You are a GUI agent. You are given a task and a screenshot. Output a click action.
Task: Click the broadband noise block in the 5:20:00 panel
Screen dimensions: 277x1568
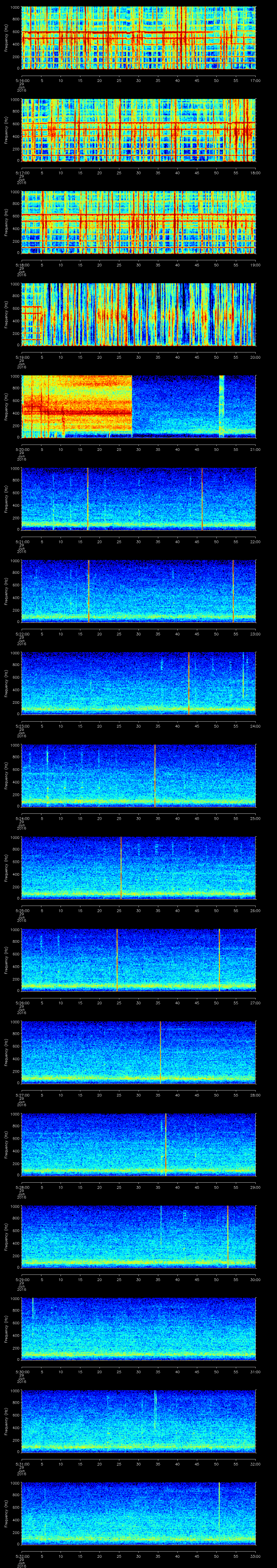coord(77,407)
